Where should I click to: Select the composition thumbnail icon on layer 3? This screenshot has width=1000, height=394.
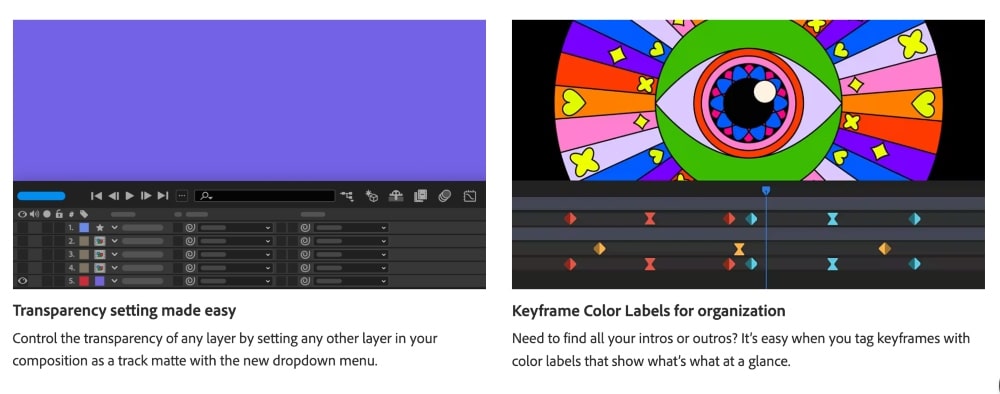tap(99, 254)
